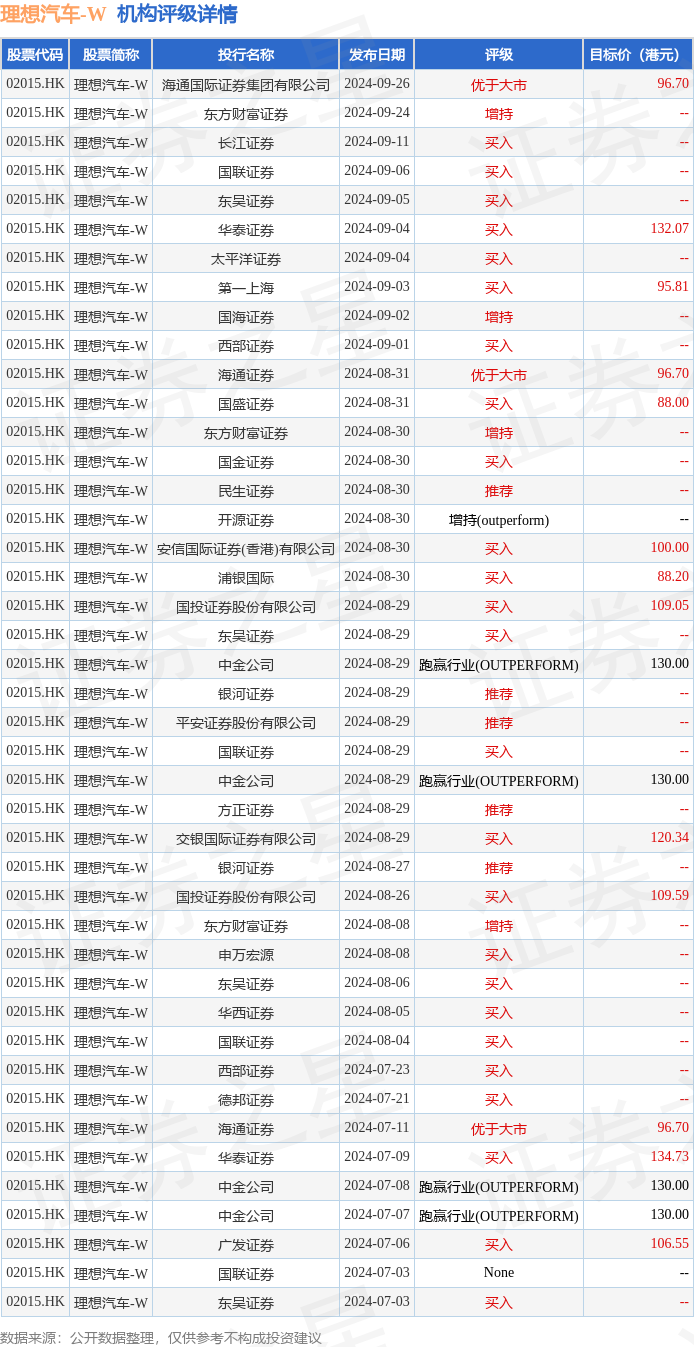Select the 海通国际证券集团有限公司 cell
This screenshot has width=694, height=1347.
click(246, 85)
